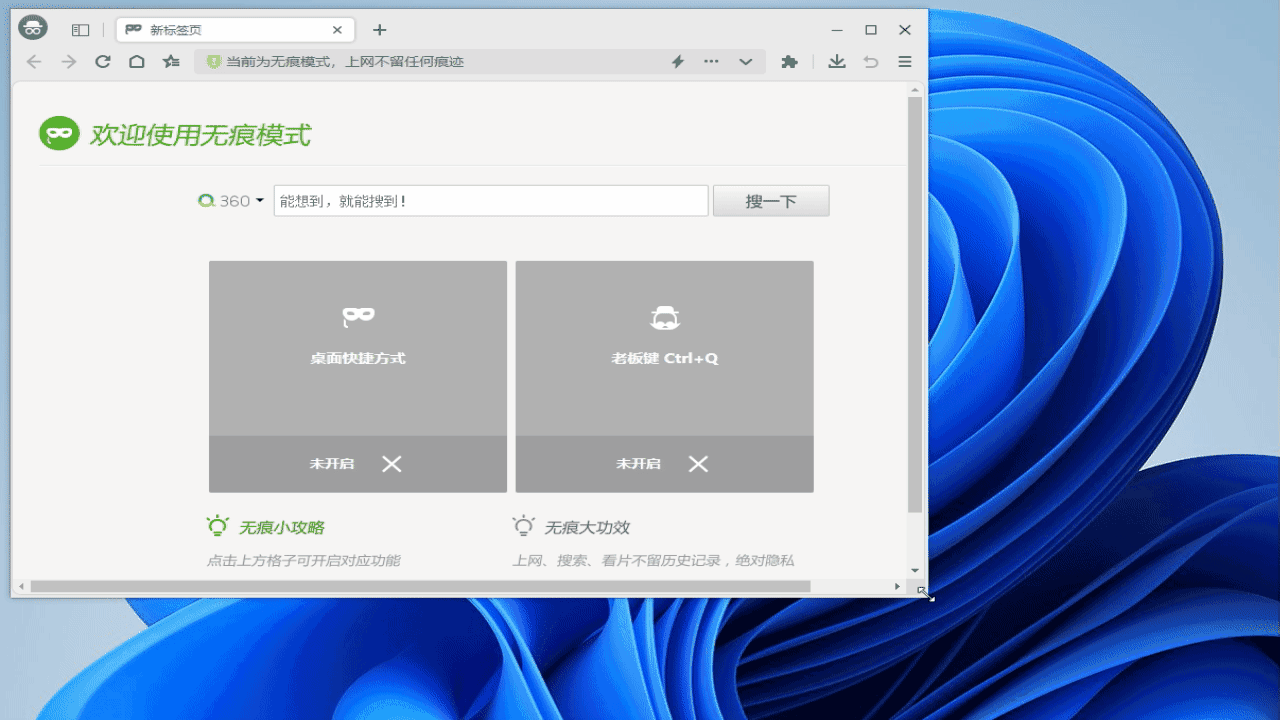Expand the 360 search engine dropdown
Screen dimensions: 1280x720
pyautogui.click(x=232, y=201)
